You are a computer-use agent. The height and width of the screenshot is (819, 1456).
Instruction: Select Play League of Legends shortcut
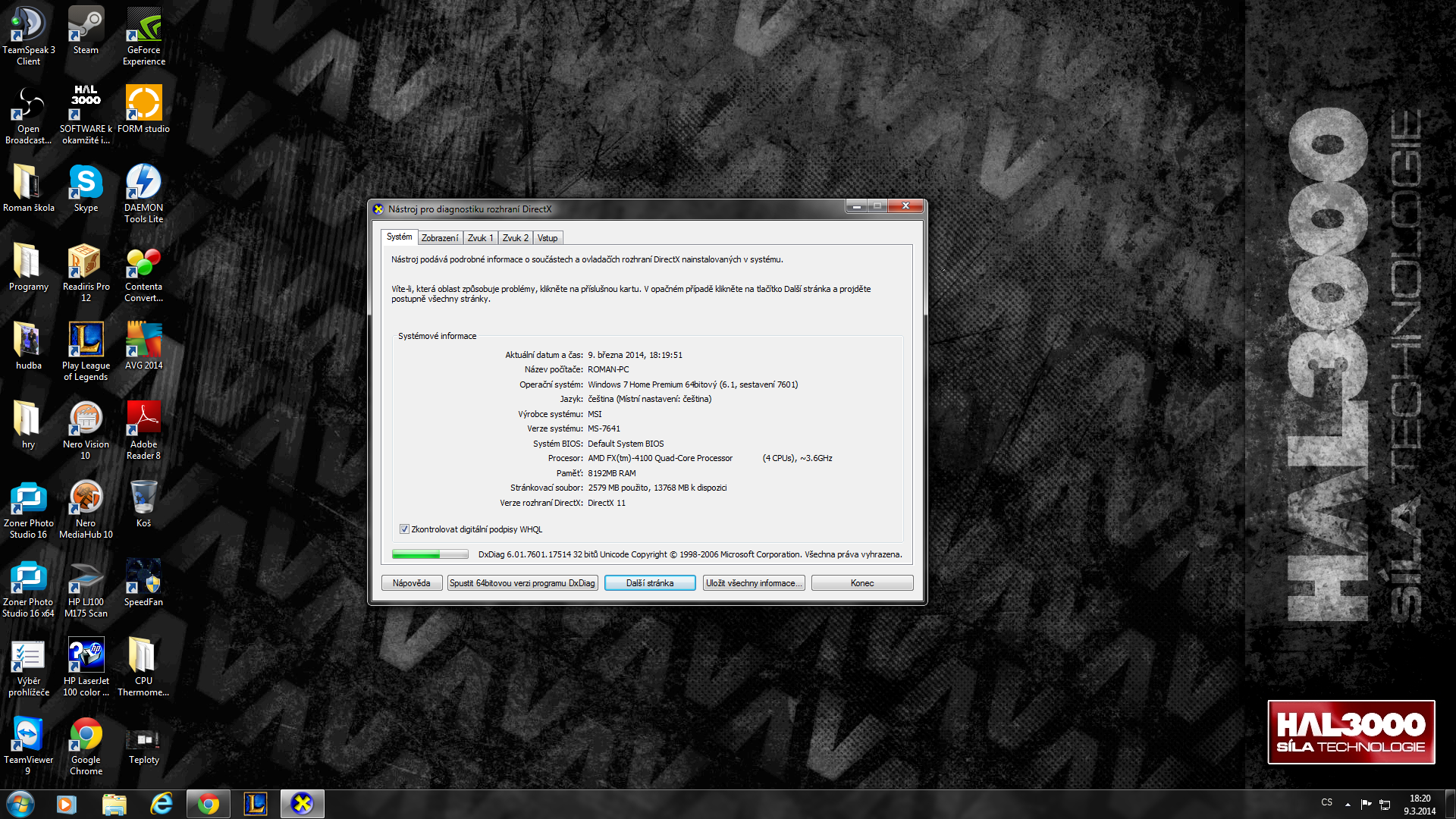tap(86, 351)
